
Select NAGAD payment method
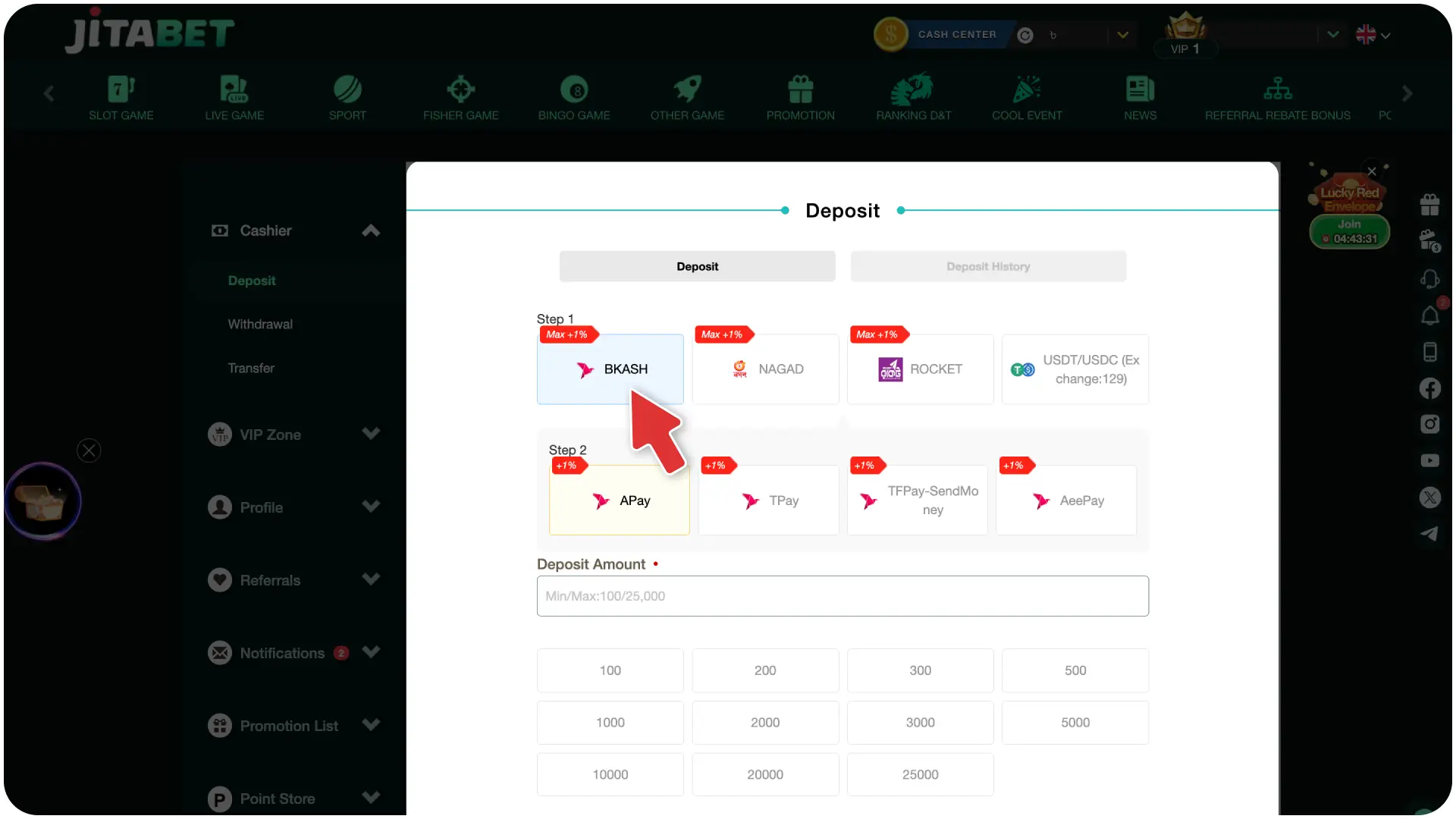[765, 369]
